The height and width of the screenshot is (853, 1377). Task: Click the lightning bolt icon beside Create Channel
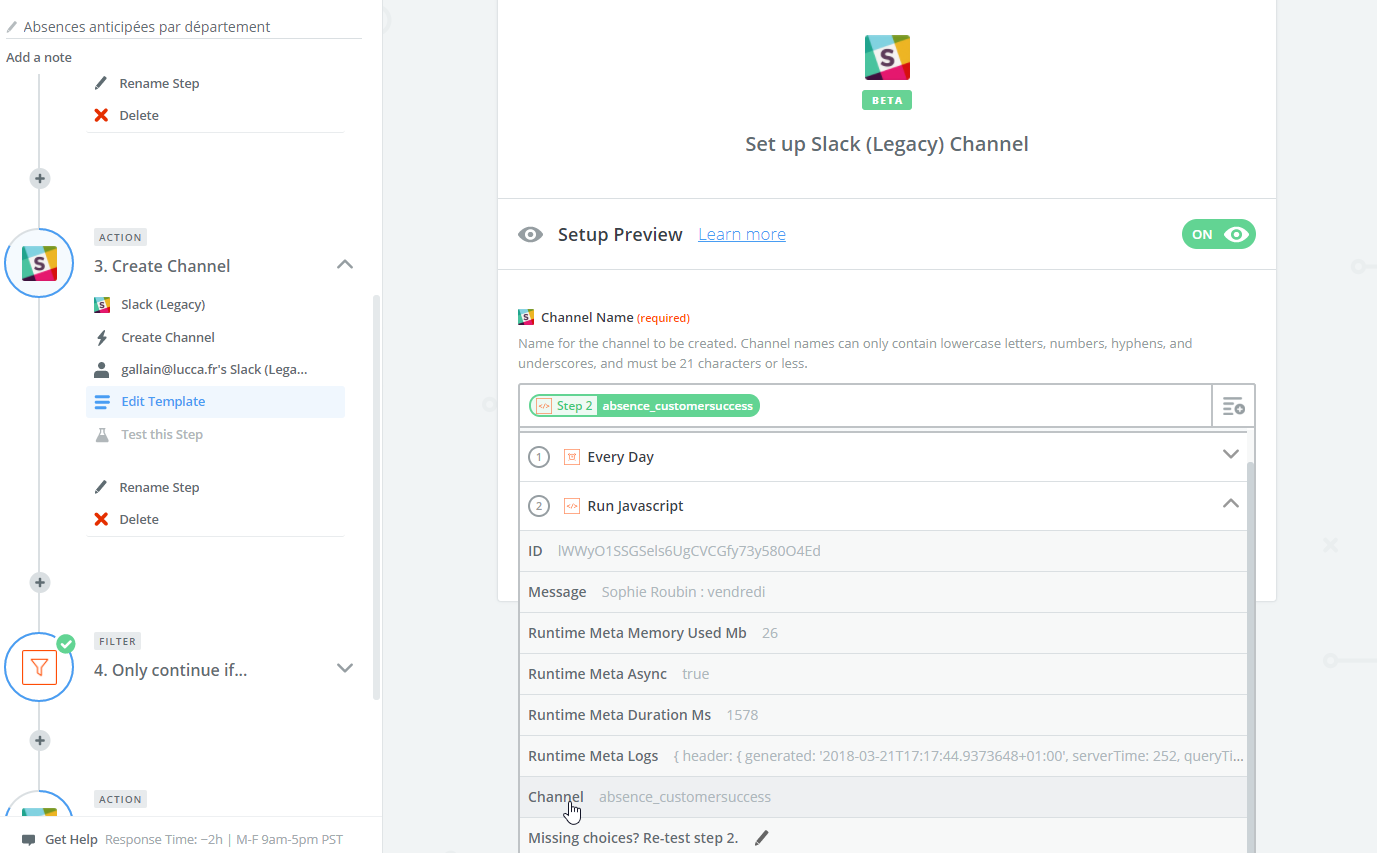[x=102, y=338]
